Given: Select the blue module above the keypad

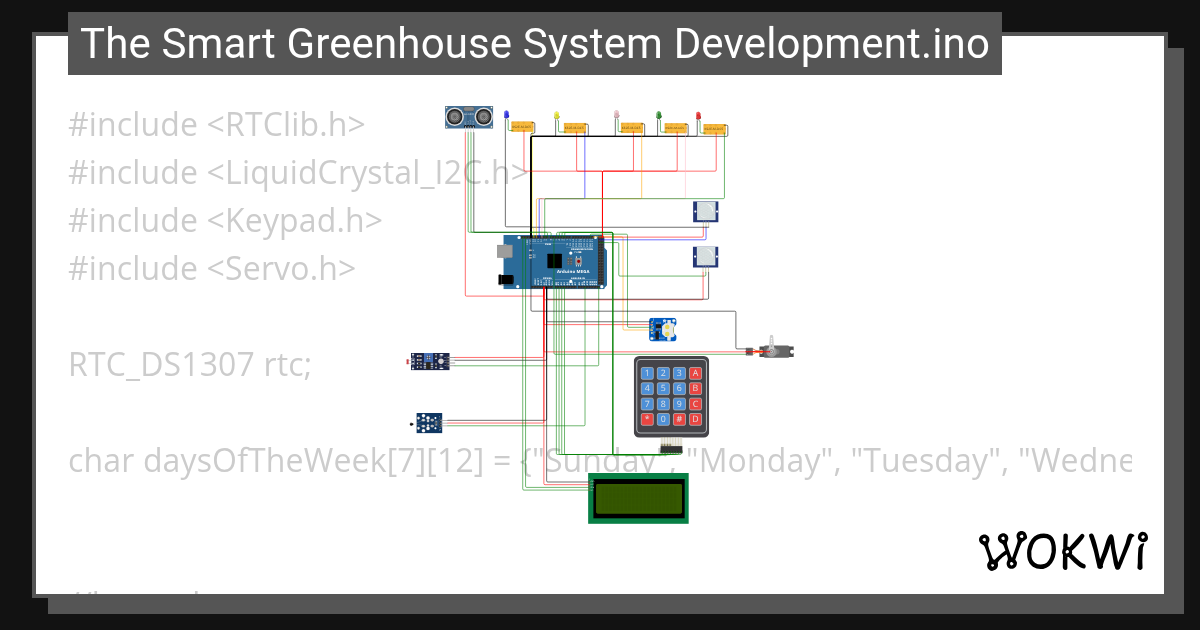Looking at the screenshot, I should [663, 329].
